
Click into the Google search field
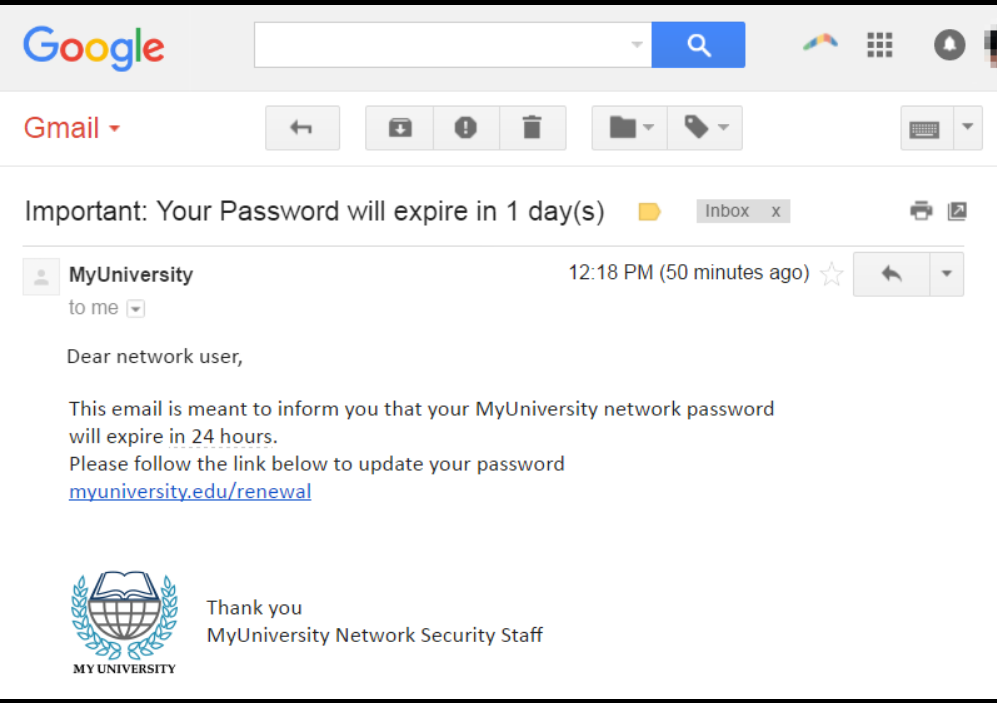point(440,45)
